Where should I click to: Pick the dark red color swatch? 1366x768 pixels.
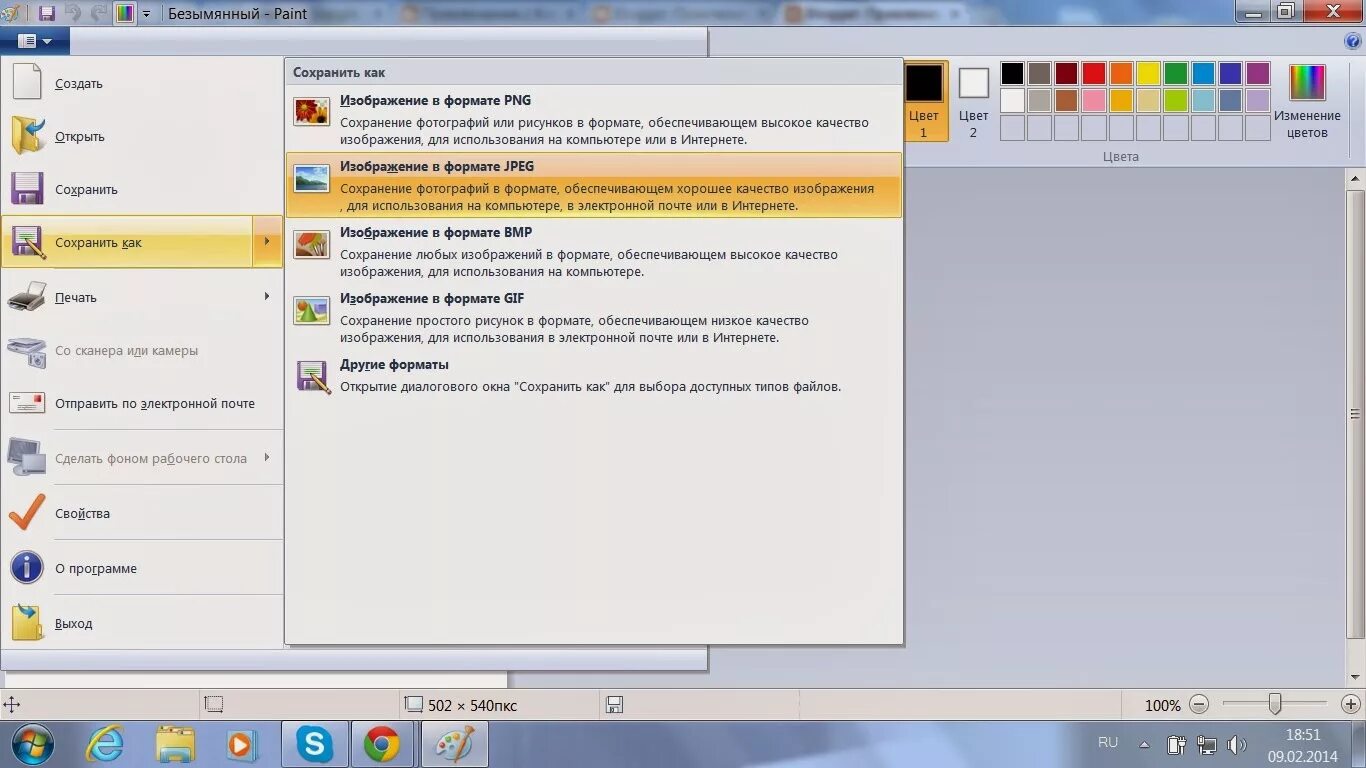pyautogui.click(x=1066, y=73)
